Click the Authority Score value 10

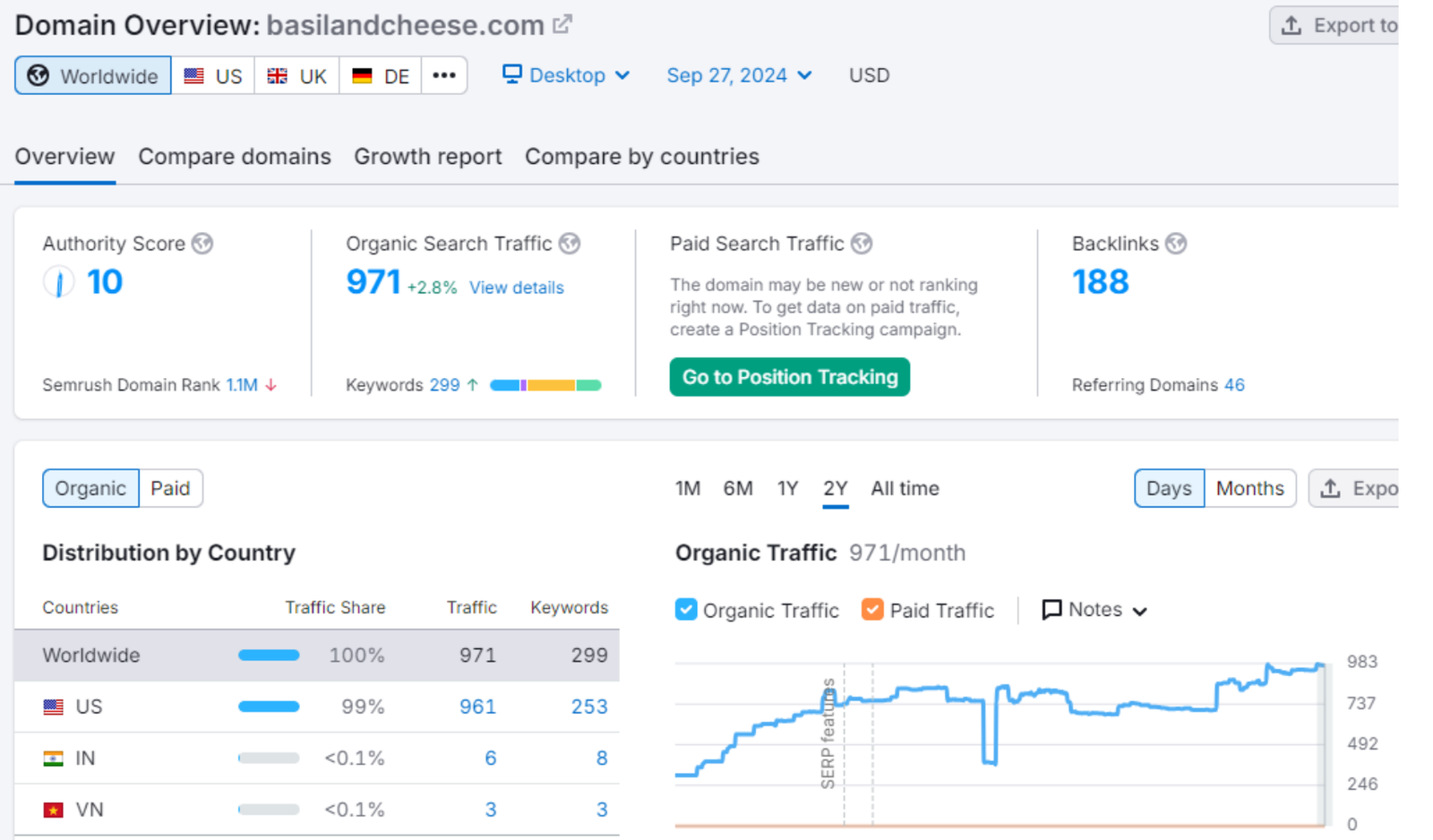105,282
